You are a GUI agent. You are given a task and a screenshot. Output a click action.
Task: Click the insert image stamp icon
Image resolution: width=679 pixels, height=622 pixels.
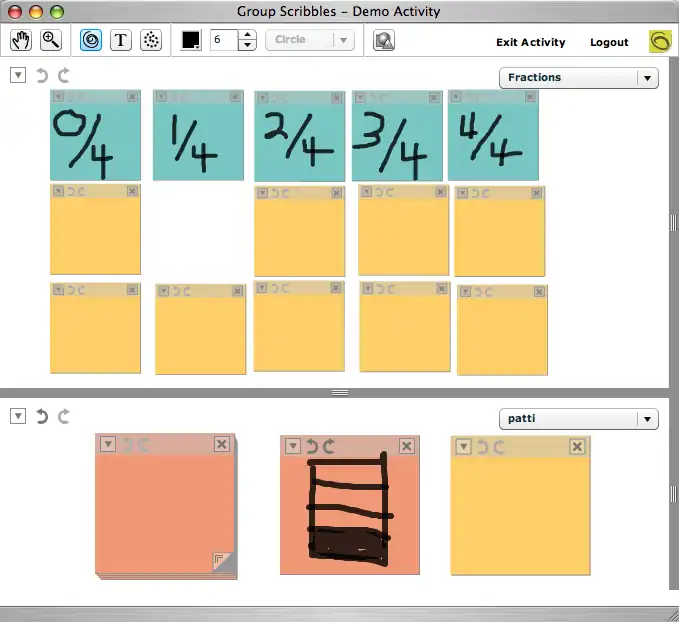point(384,40)
